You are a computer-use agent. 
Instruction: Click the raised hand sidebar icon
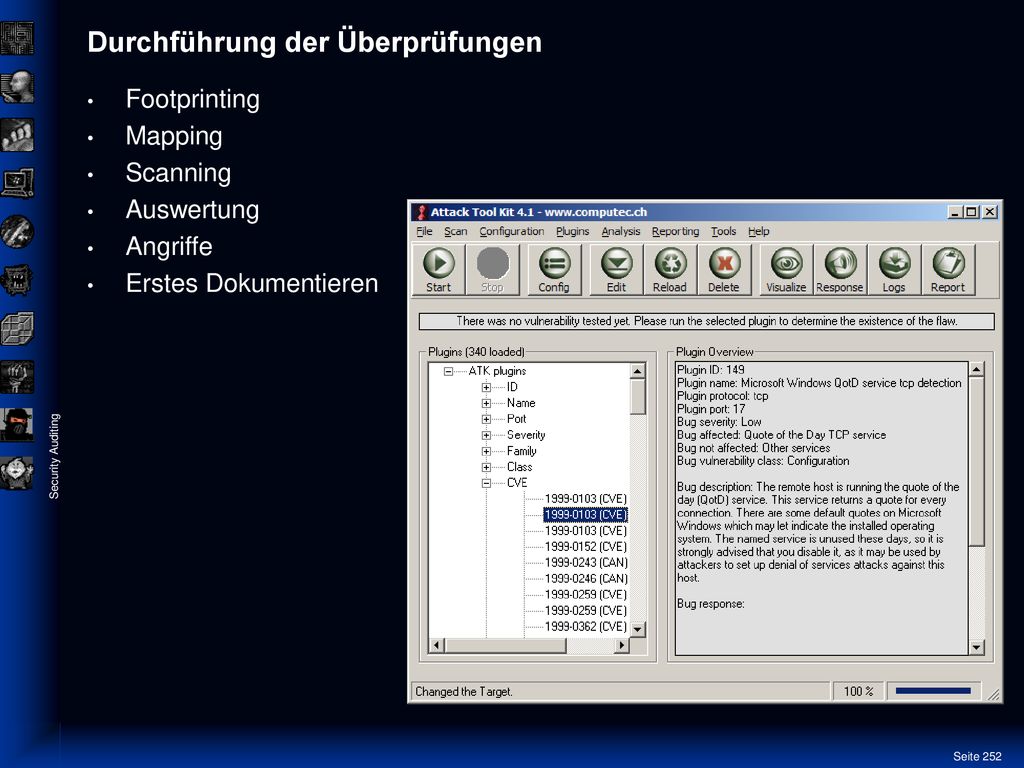point(17,377)
